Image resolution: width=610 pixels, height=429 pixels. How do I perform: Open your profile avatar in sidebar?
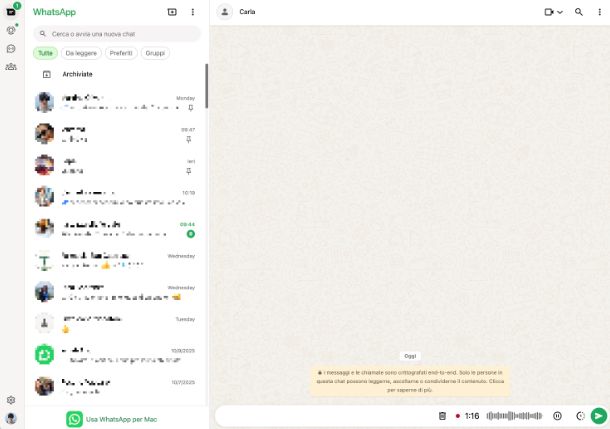coord(11,418)
